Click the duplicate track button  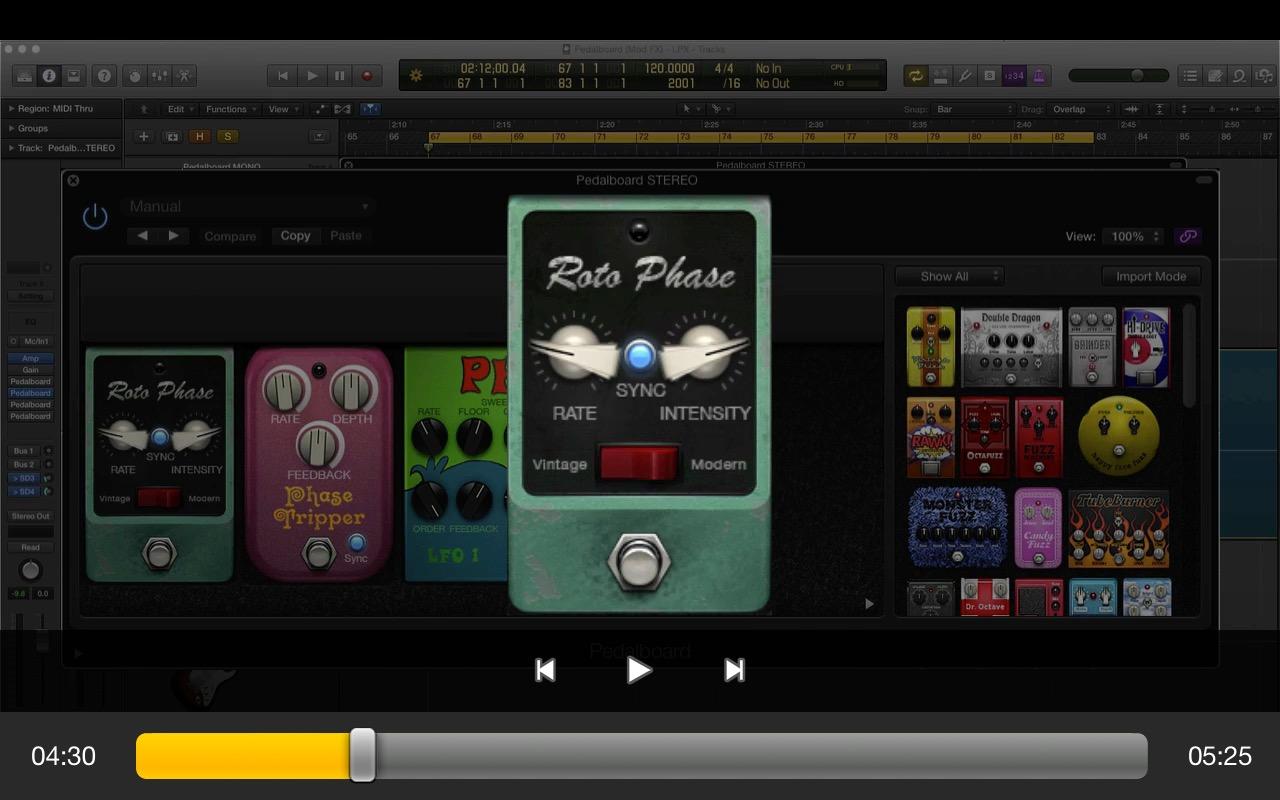172,136
